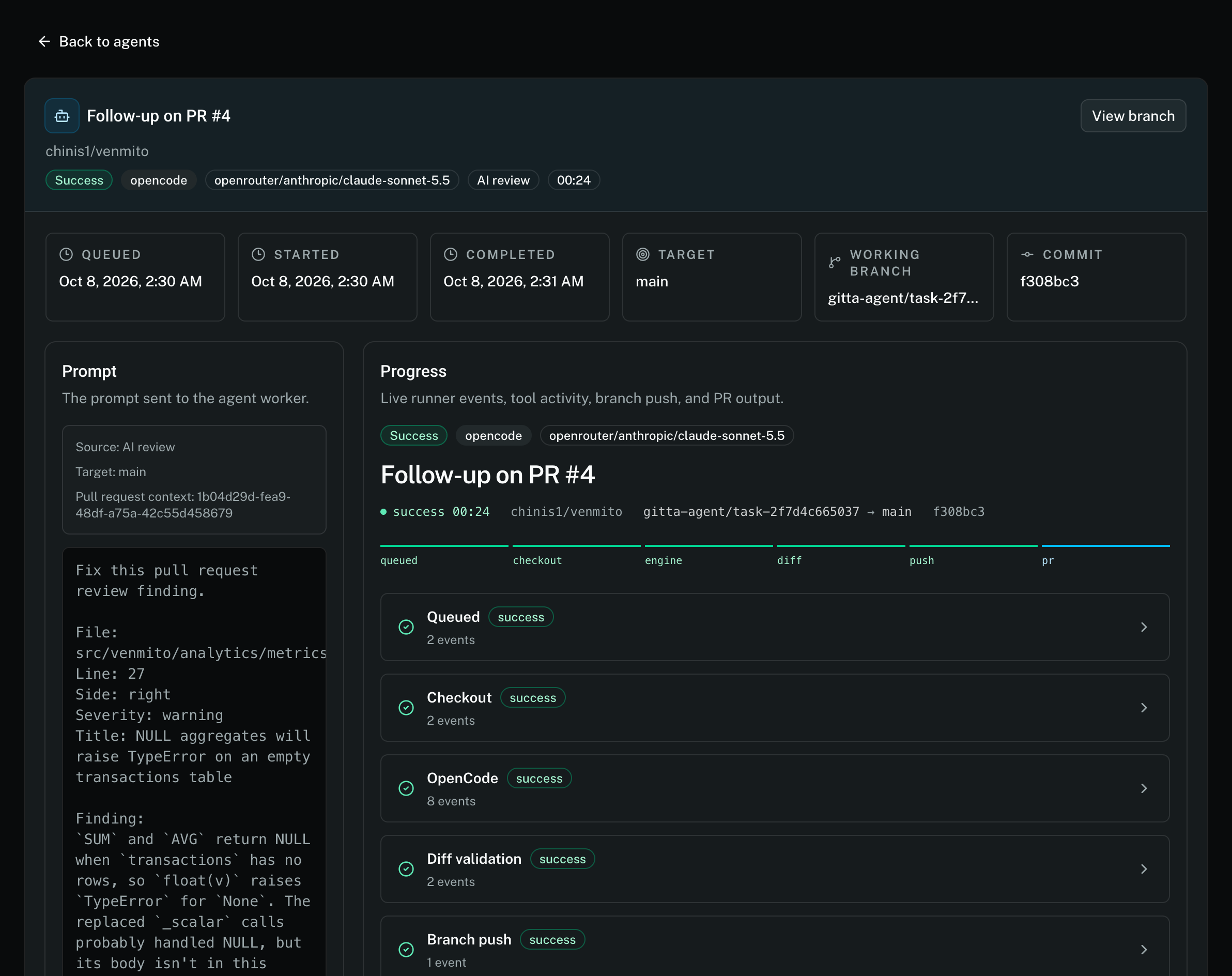Screen dimensions: 1232x976
Task: Expand the Queued step chevron
Action: 1144,628
